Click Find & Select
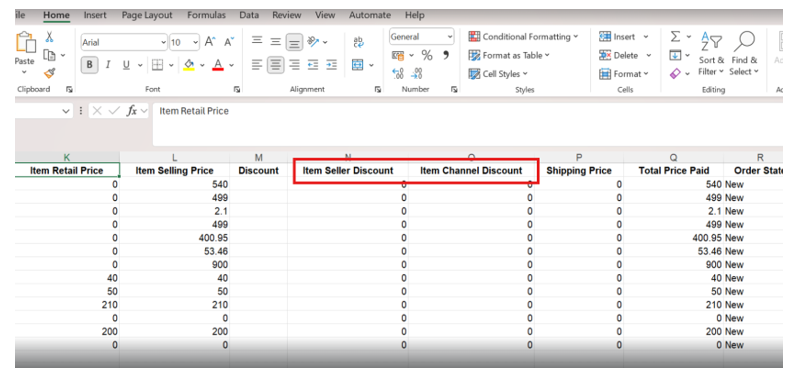The image size is (795, 371). [744, 53]
